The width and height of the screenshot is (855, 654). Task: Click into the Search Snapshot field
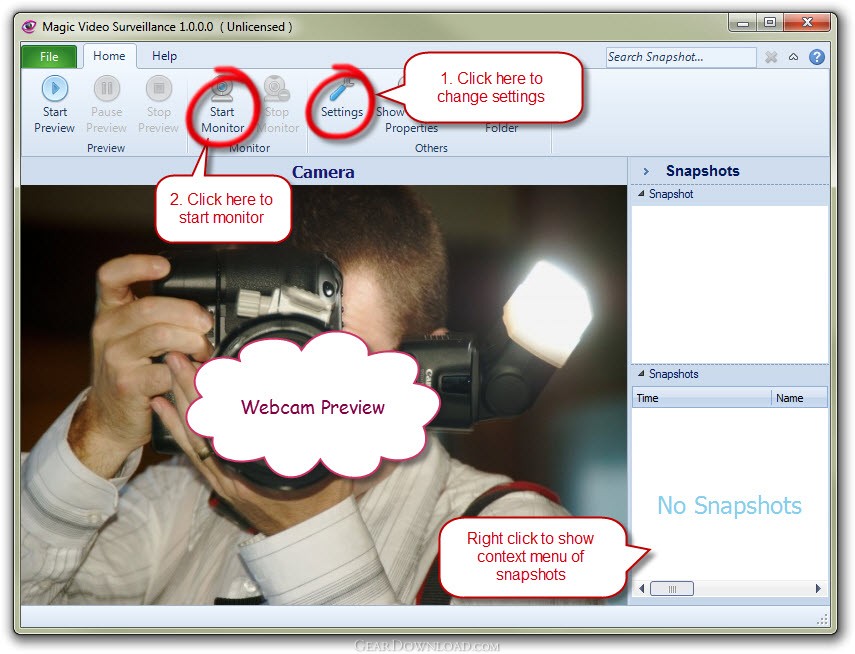click(681, 57)
